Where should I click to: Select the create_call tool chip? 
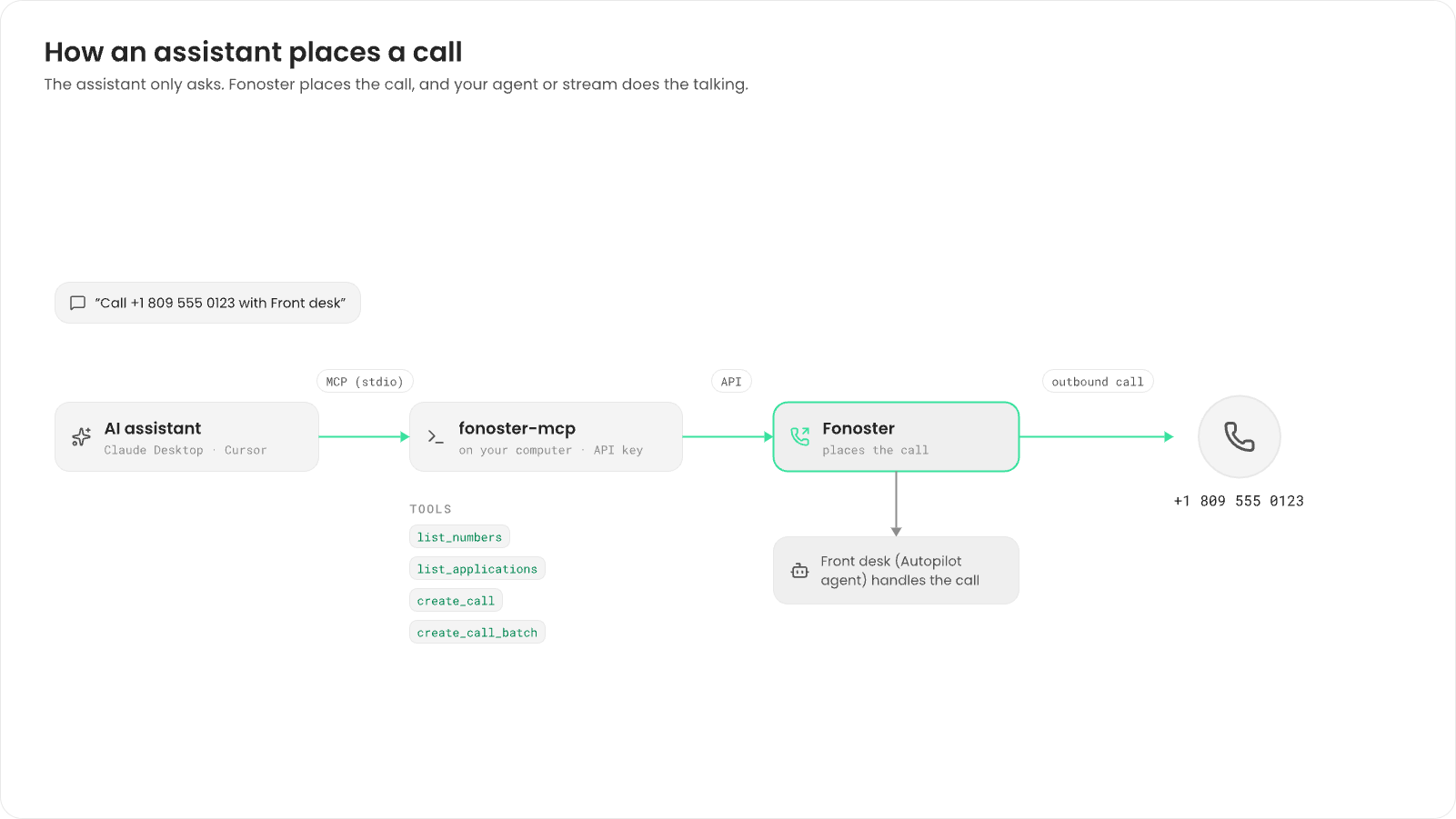pyautogui.click(x=456, y=601)
